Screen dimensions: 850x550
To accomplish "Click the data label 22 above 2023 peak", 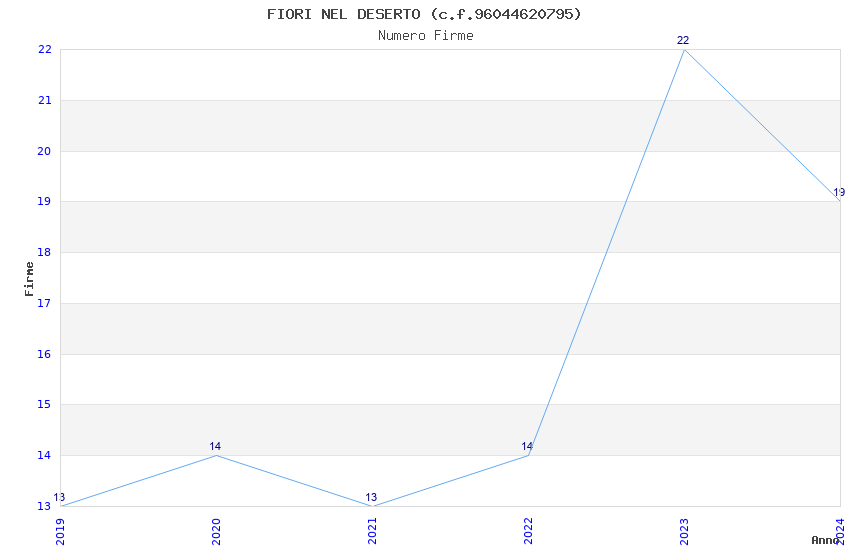I will (x=683, y=40).
